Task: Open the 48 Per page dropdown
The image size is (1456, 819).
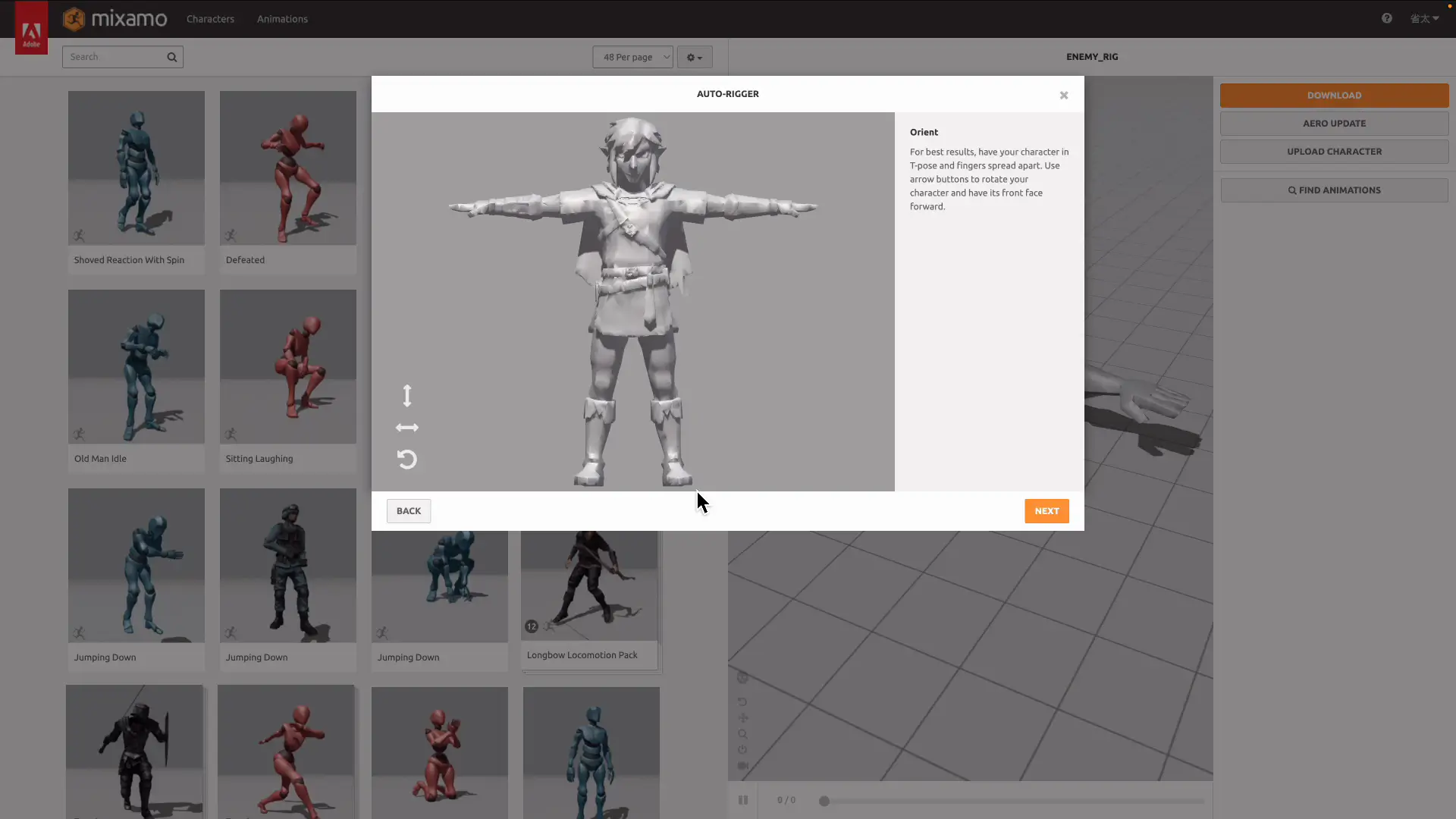Action: pyautogui.click(x=632, y=57)
